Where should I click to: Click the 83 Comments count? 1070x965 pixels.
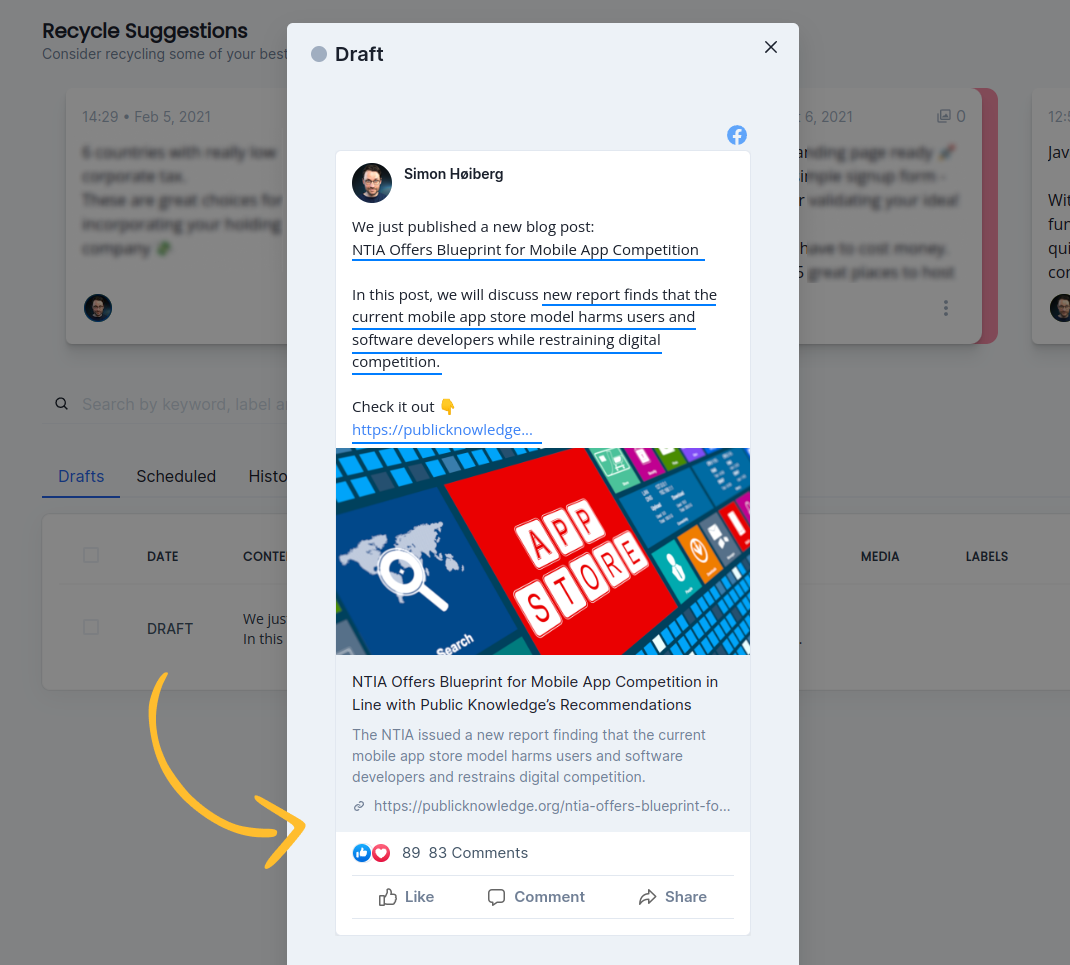478,853
